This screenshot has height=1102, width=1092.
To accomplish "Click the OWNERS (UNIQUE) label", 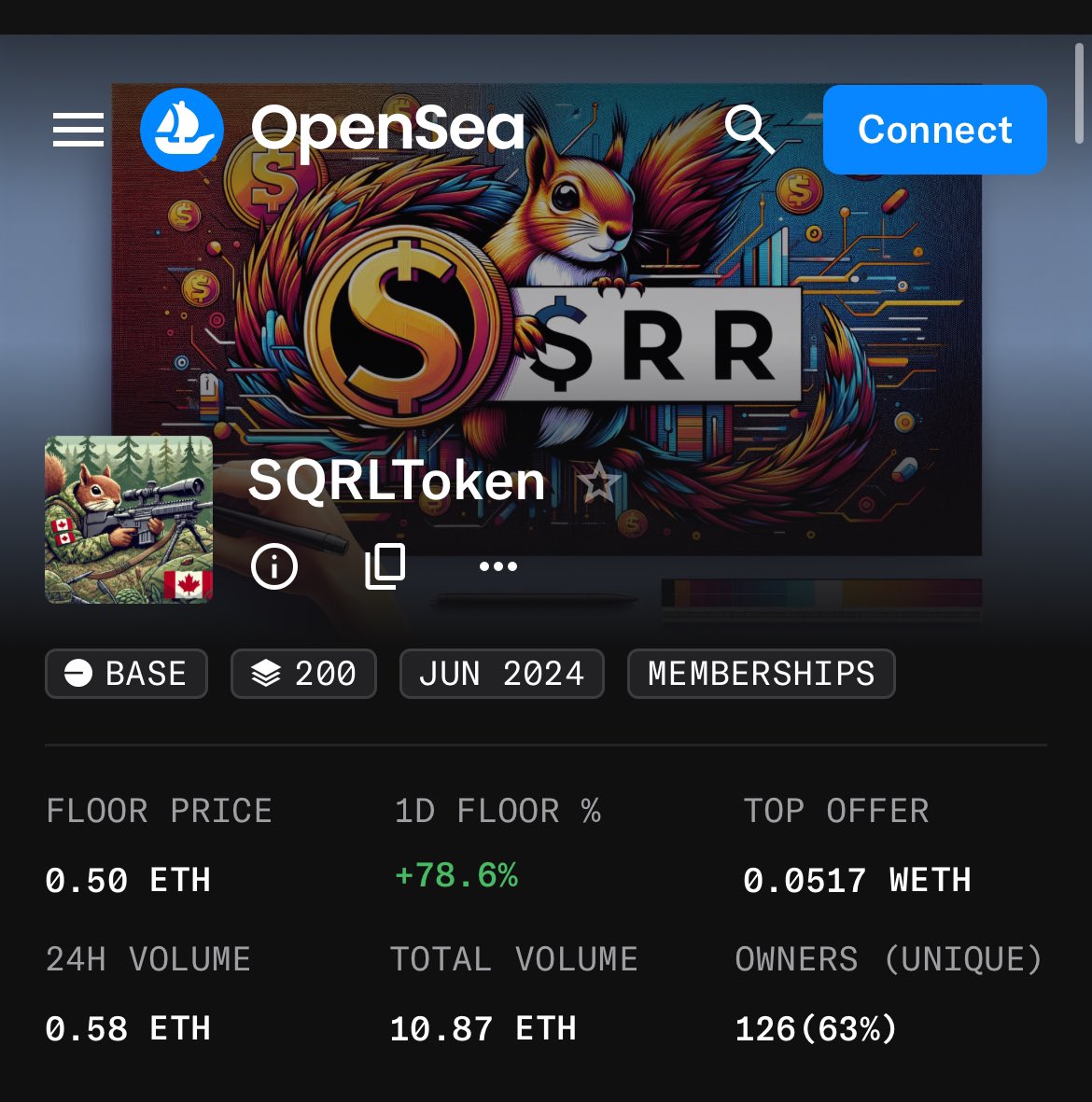I will pos(889,959).
